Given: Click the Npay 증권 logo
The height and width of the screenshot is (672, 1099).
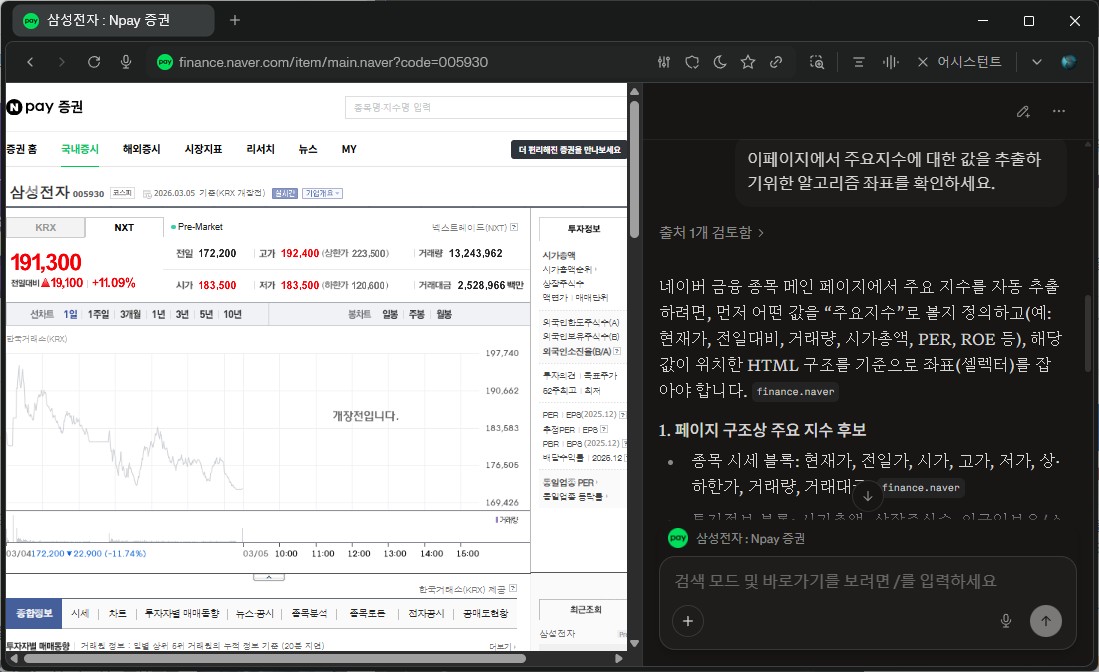Looking at the screenshot, I should click(44, 107).
